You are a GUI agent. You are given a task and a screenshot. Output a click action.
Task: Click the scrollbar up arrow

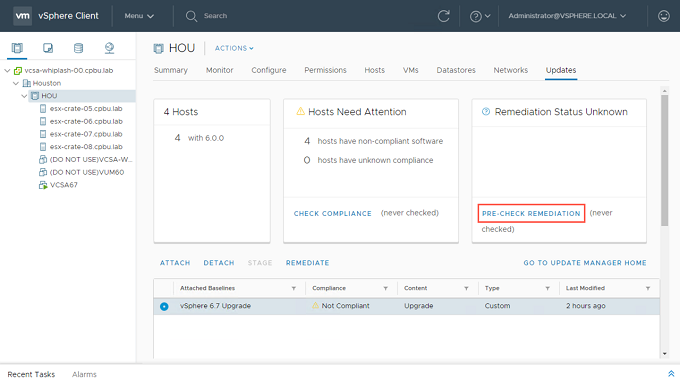coord(664,91)
